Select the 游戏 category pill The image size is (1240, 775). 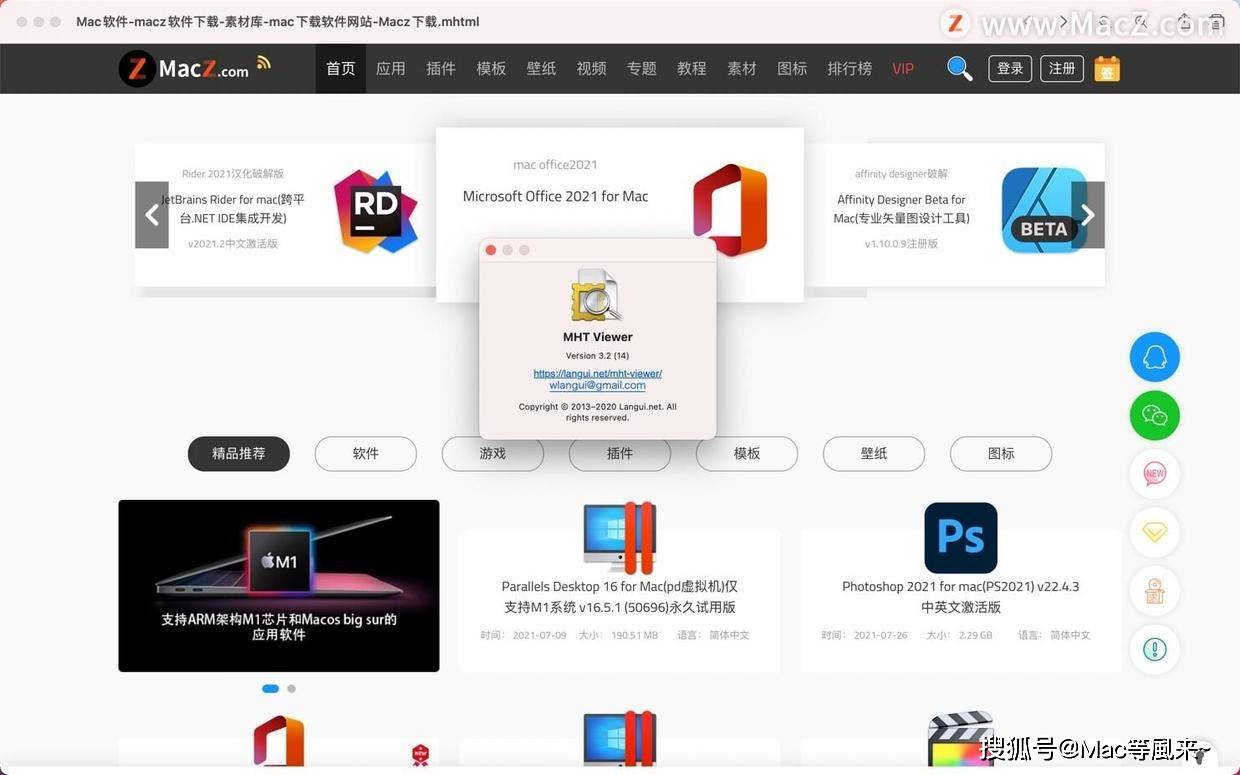click(493, 454)
